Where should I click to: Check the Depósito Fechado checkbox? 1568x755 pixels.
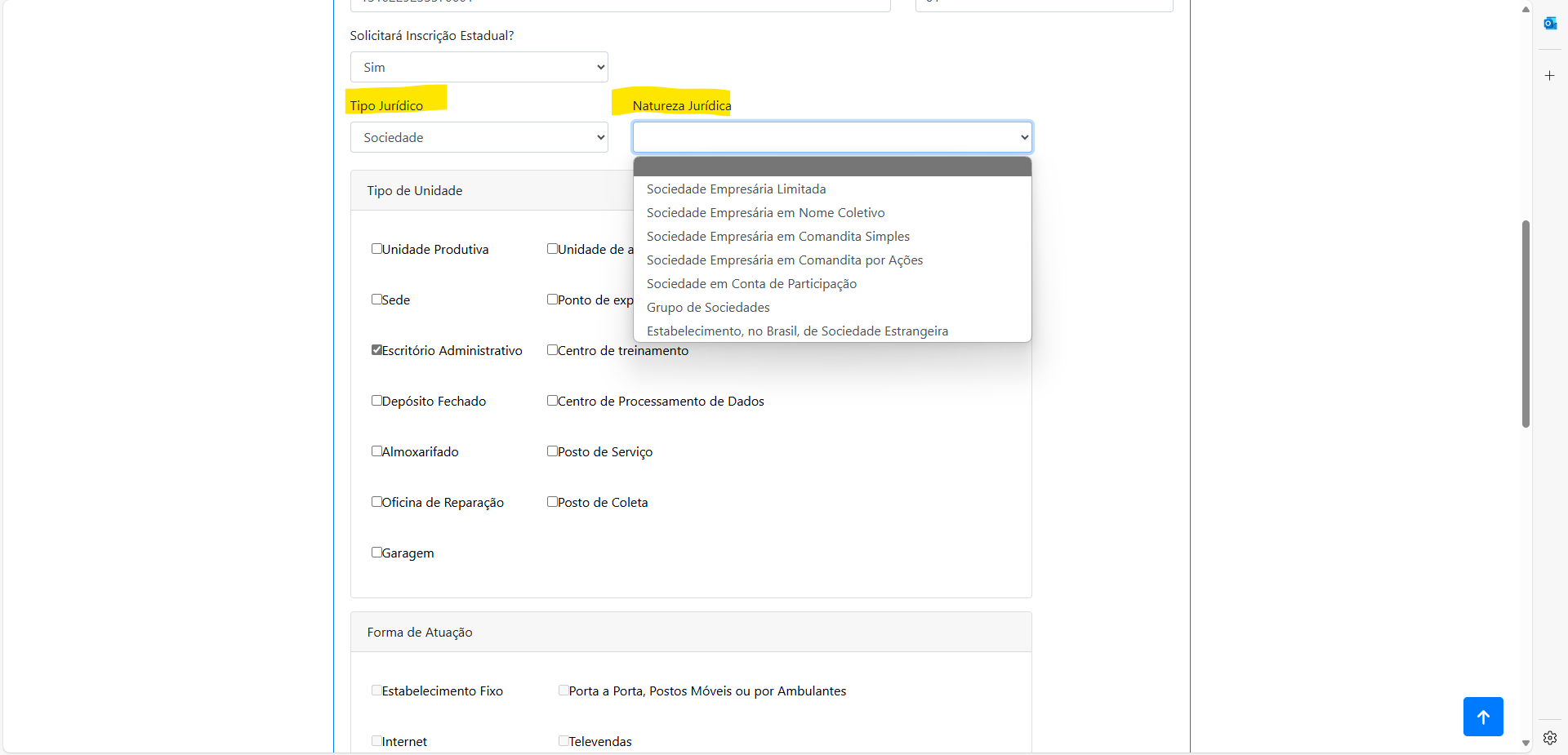[x=376, y=401]
